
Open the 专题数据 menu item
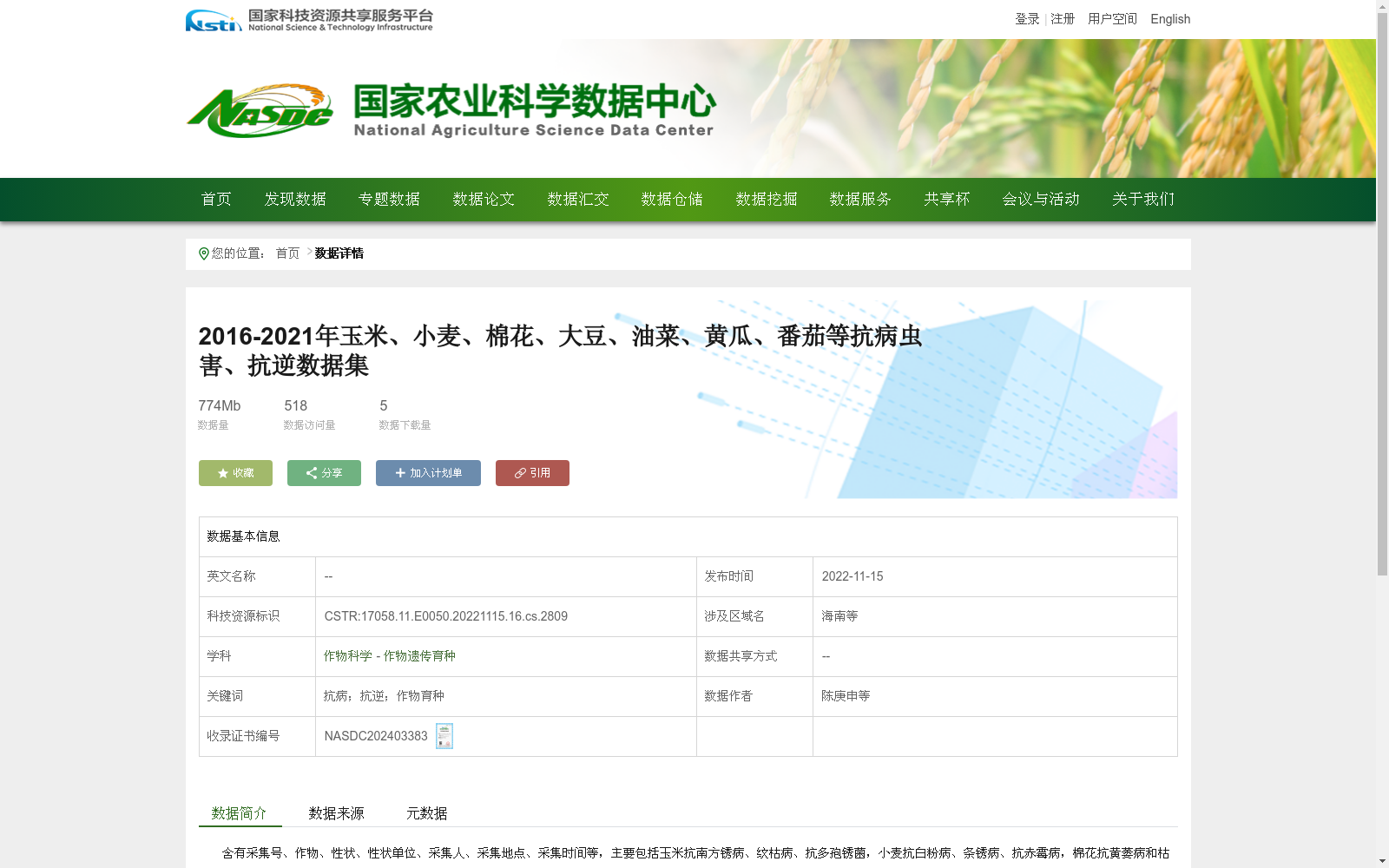click(x=389, y=200)
